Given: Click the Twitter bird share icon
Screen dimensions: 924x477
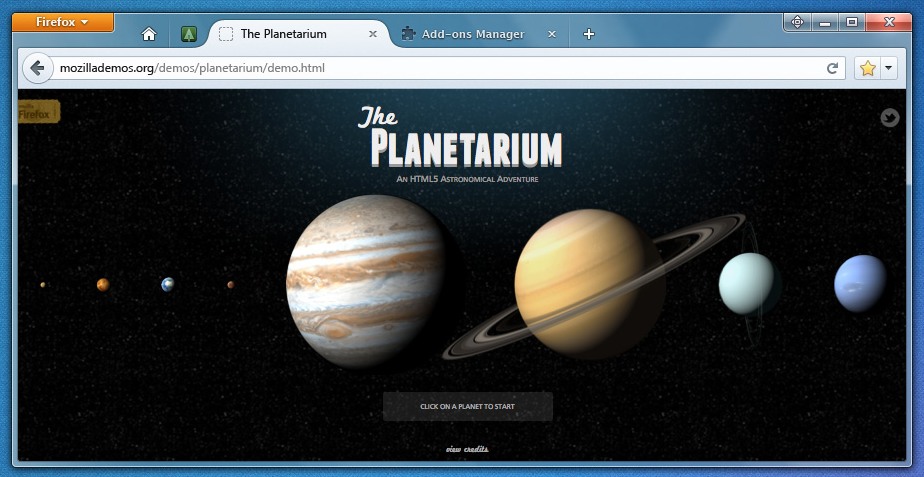Looking at the screenshot, I should coord(889,118).
